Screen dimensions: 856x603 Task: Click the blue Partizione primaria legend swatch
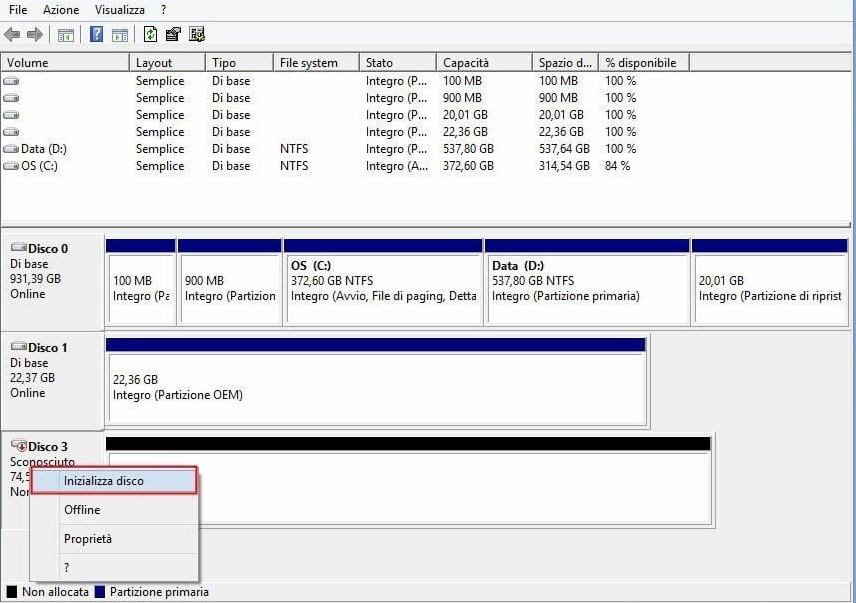click(101, 592)
